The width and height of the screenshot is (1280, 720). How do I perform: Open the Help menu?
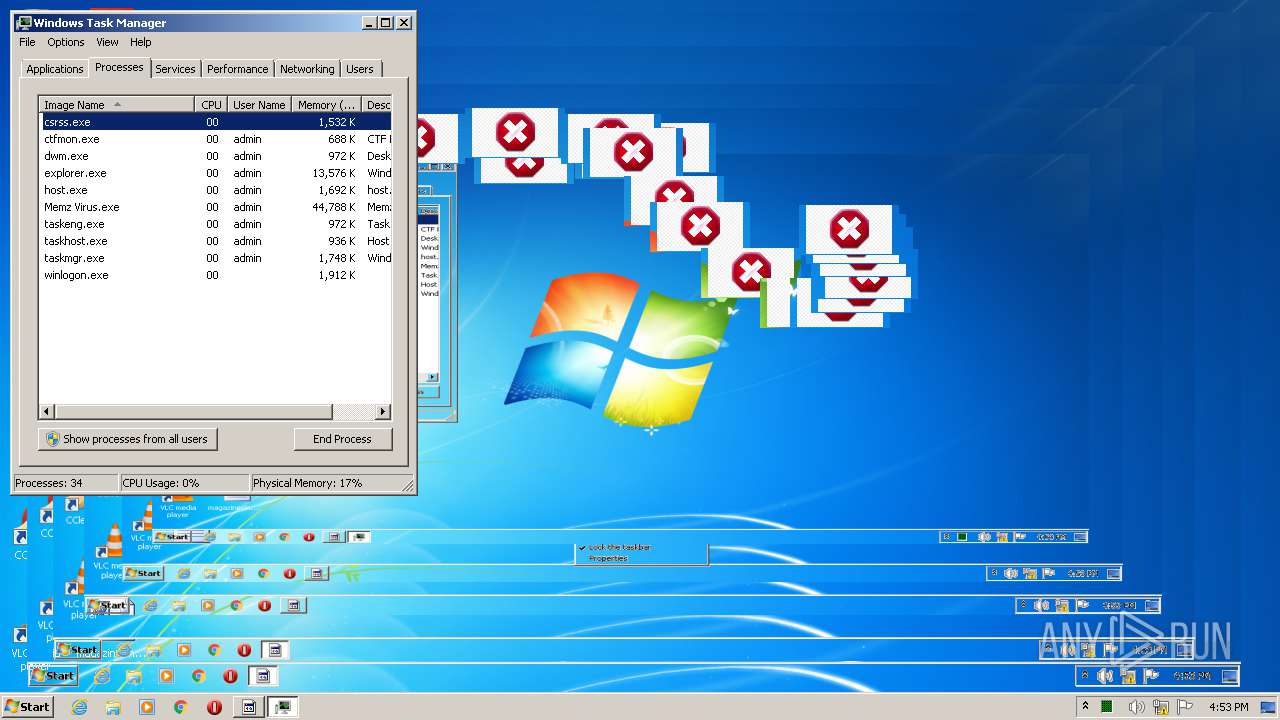(141, 42)
